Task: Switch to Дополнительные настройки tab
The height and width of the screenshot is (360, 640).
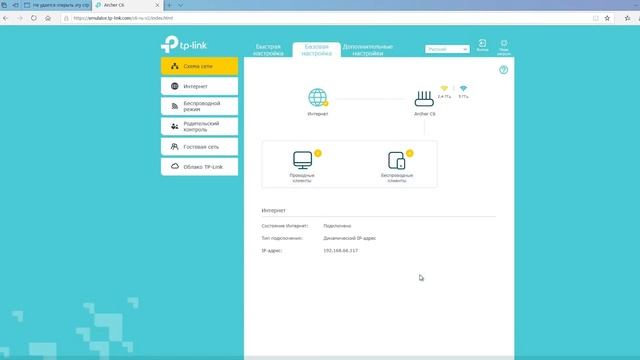Action: pos(367,50)
